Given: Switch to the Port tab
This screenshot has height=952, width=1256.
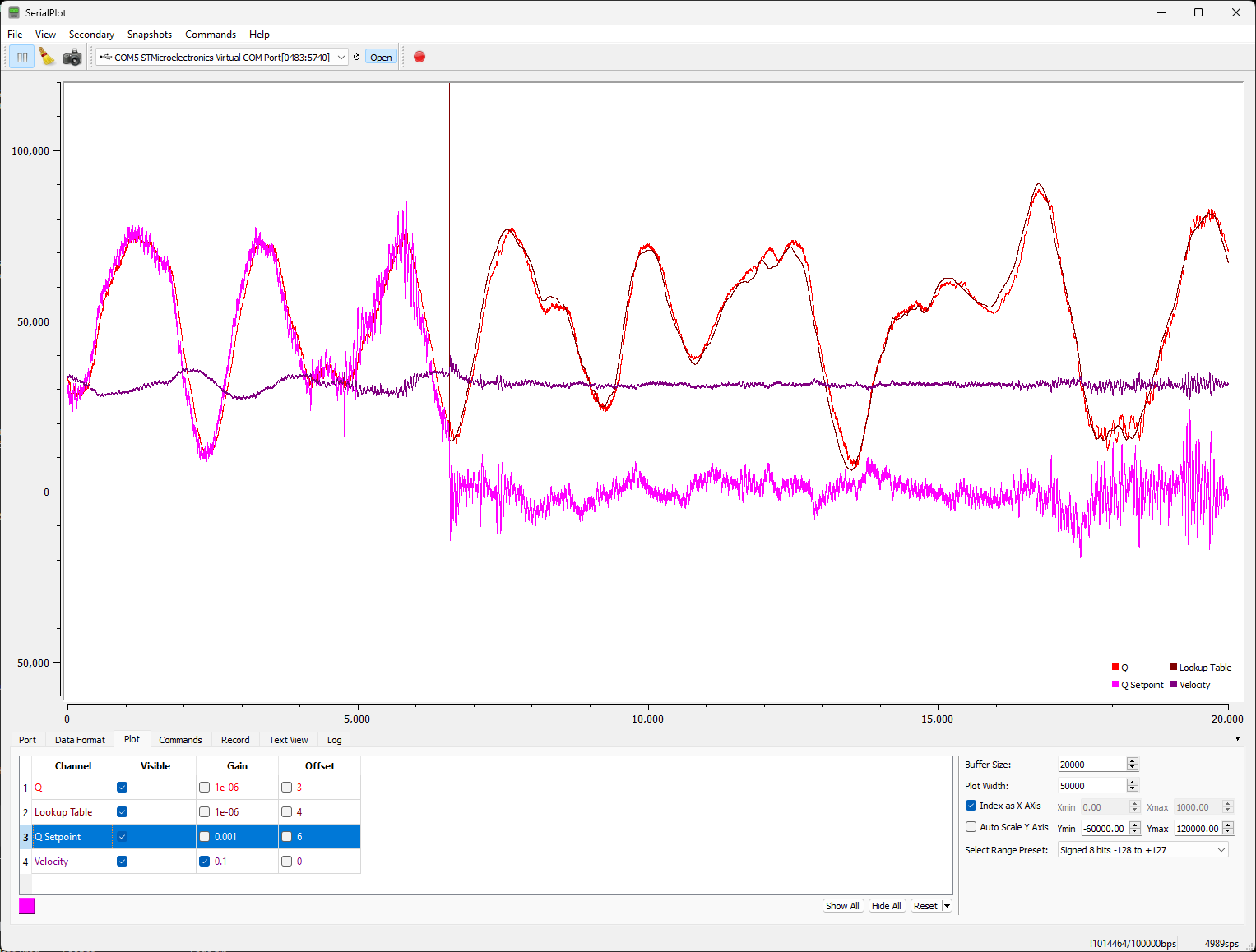Looking at the screenshot, I should pyautogui.click(x=28, y=739).
